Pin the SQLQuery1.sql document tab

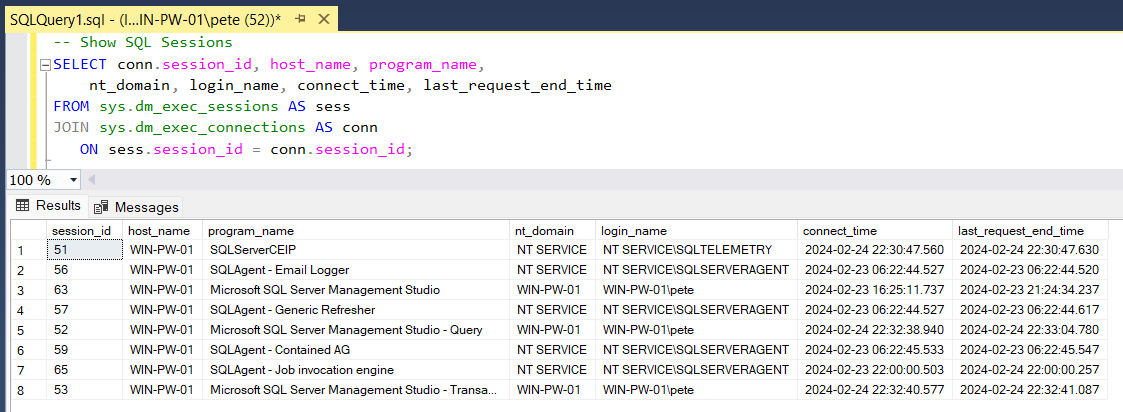(x=301, y=19)
